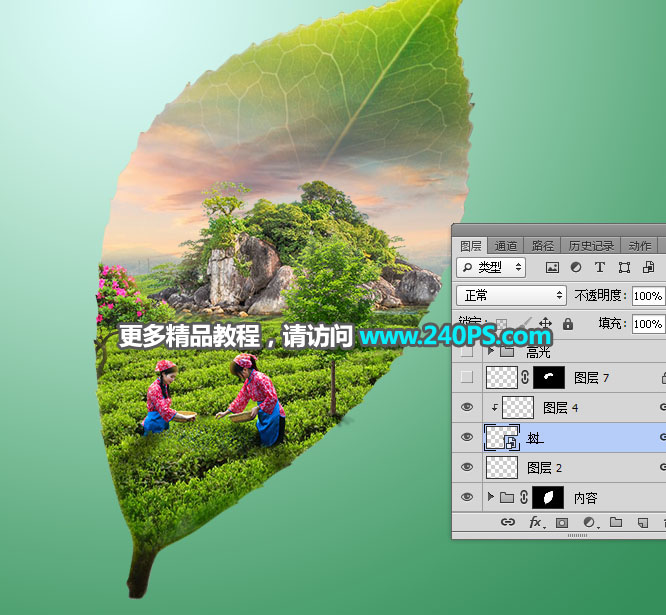This screenshot has height=615, width=666.
Task: Click the link layers chain icon
Action: coord(508,522)
